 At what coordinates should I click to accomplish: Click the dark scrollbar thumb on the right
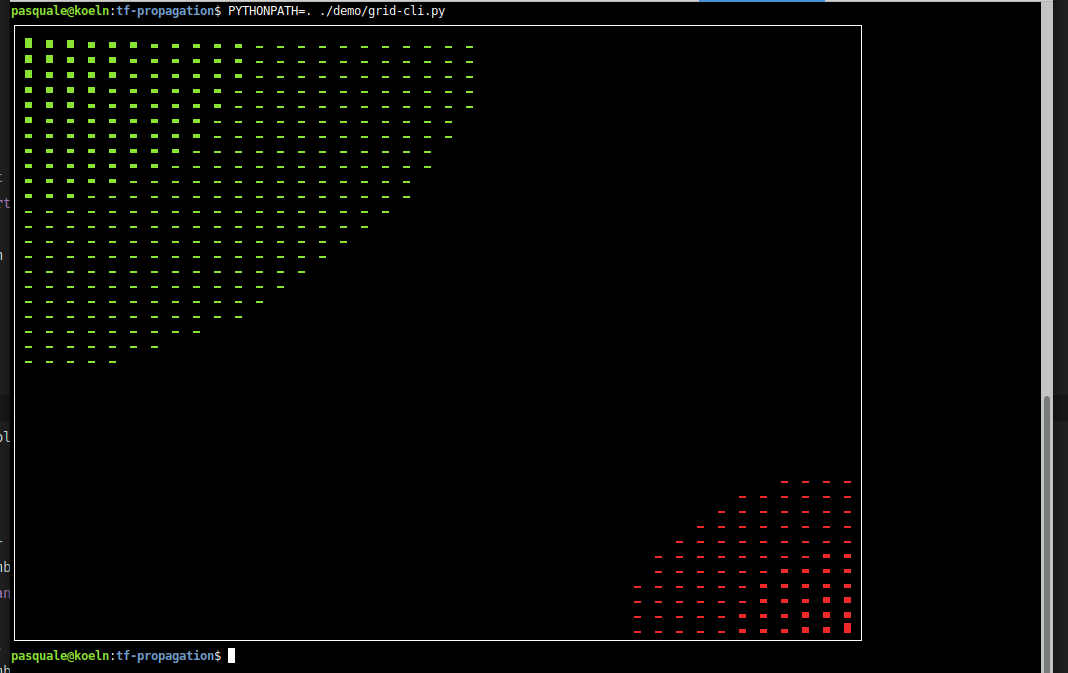(x=1047, y=530)
